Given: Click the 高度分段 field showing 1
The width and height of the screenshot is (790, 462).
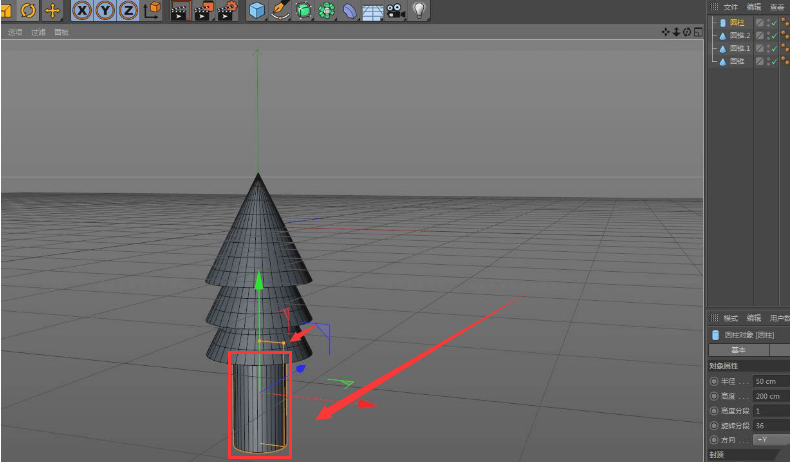Looking at the screenshot, I should (x=771, y=411).
